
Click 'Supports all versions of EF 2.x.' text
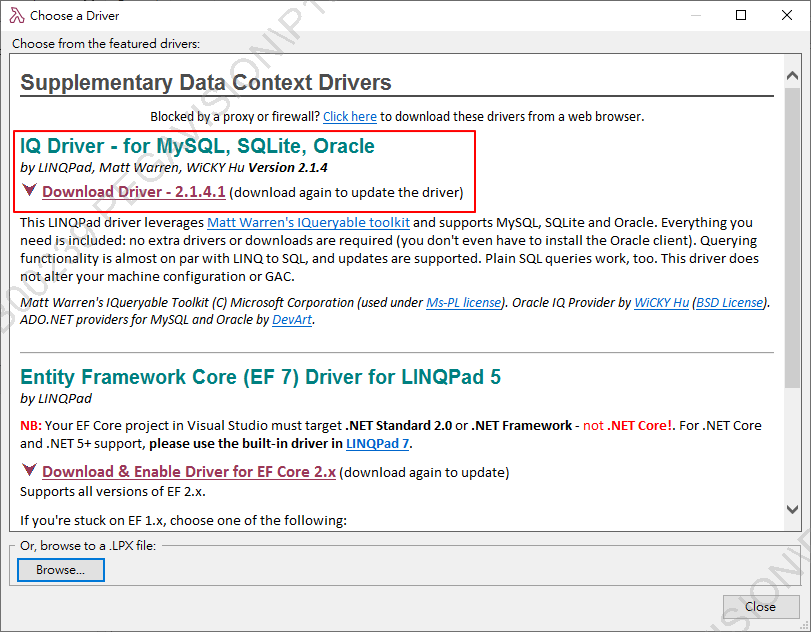coord(113,491)
